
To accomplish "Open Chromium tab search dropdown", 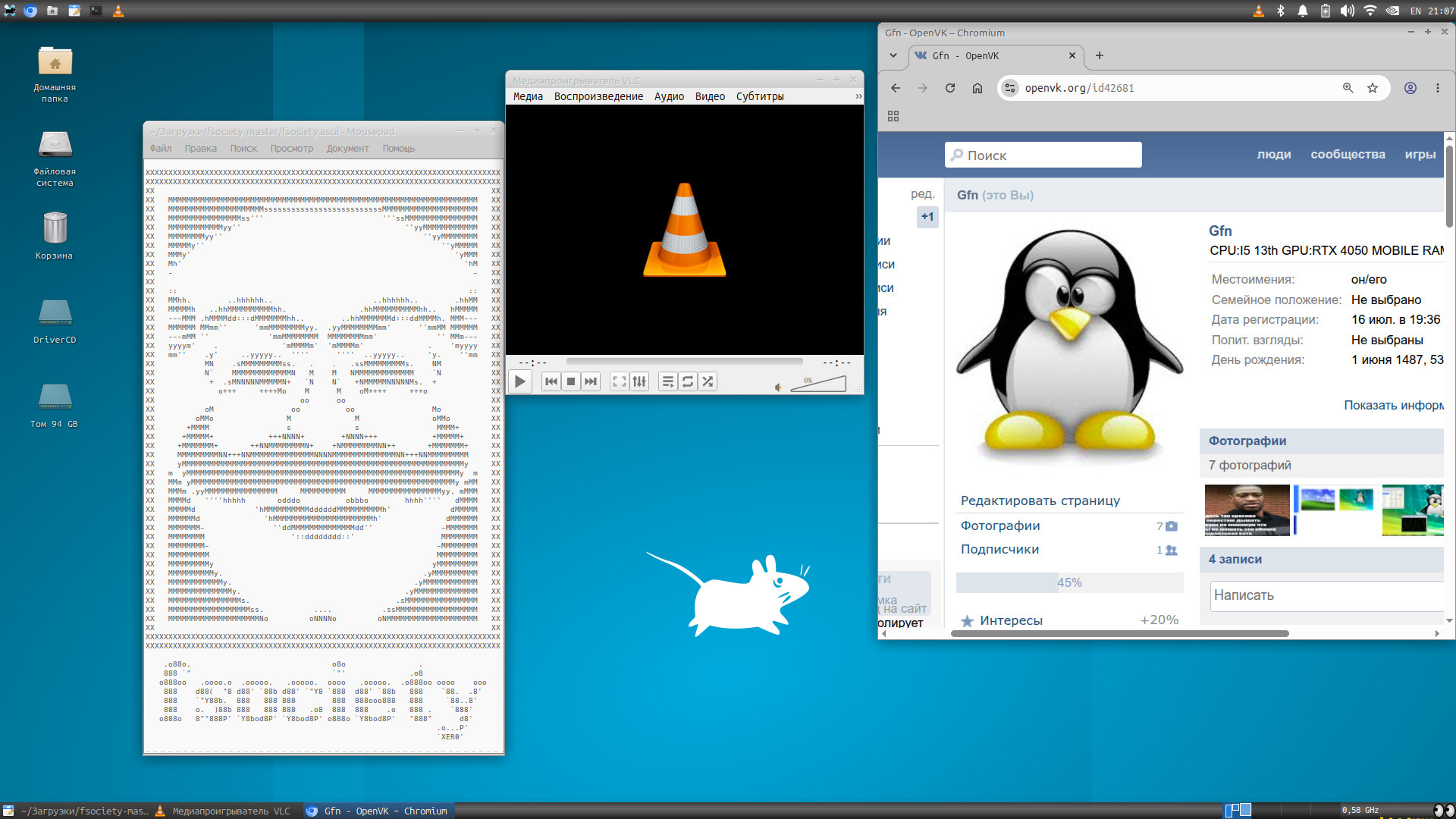I will [893, 55].
